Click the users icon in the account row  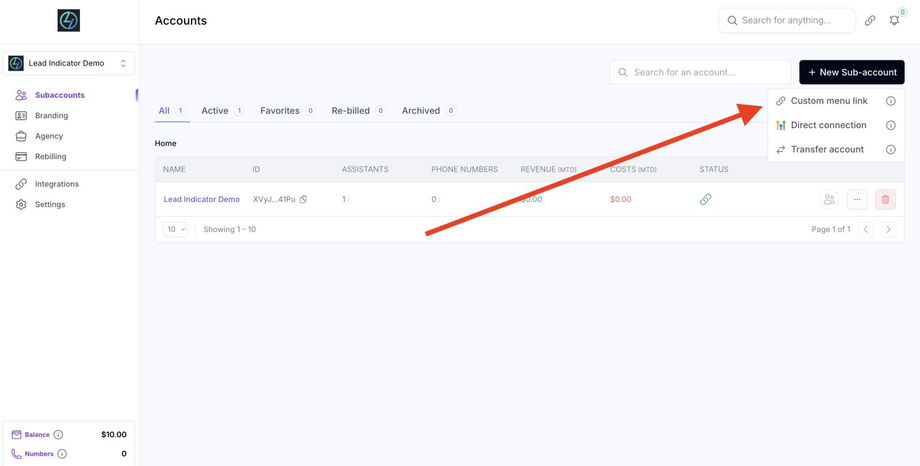click(829, 200)
